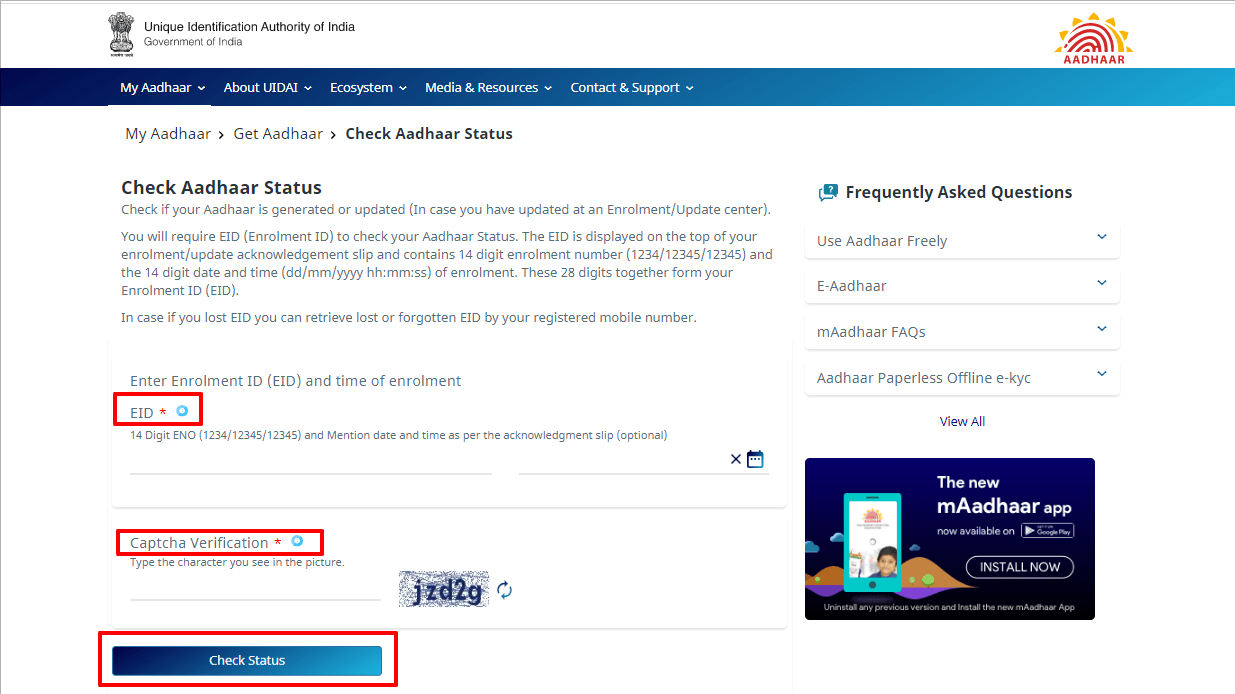Go to My Aadhaar breadcrumb

click(168, 134)
